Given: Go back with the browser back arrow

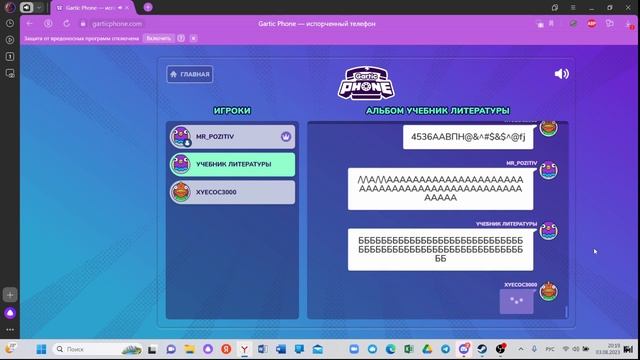Looking at the screenshot, I should (x=29, y=24).
